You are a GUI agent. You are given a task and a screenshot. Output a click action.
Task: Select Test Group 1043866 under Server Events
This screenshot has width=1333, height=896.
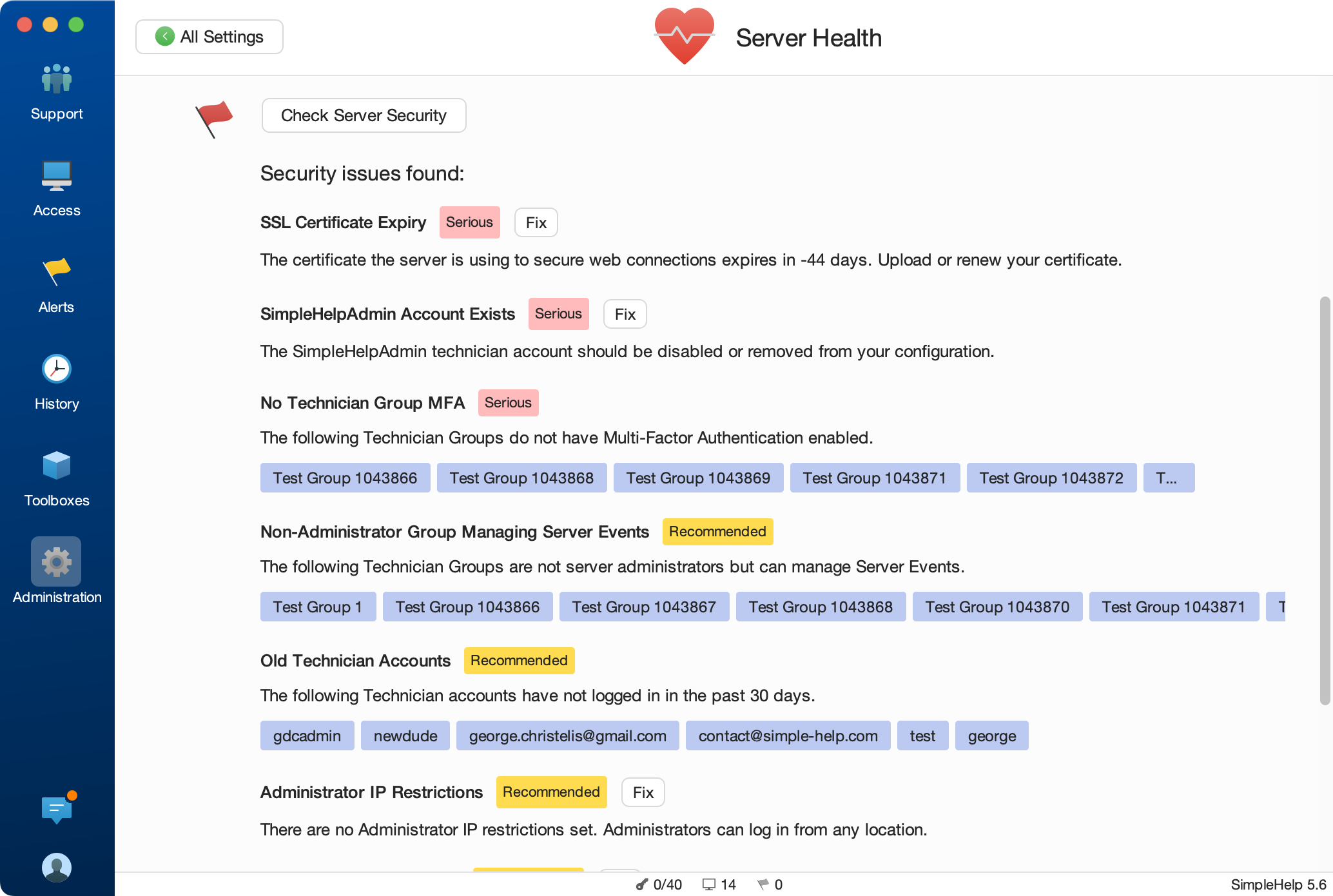(x=468, y=607)
